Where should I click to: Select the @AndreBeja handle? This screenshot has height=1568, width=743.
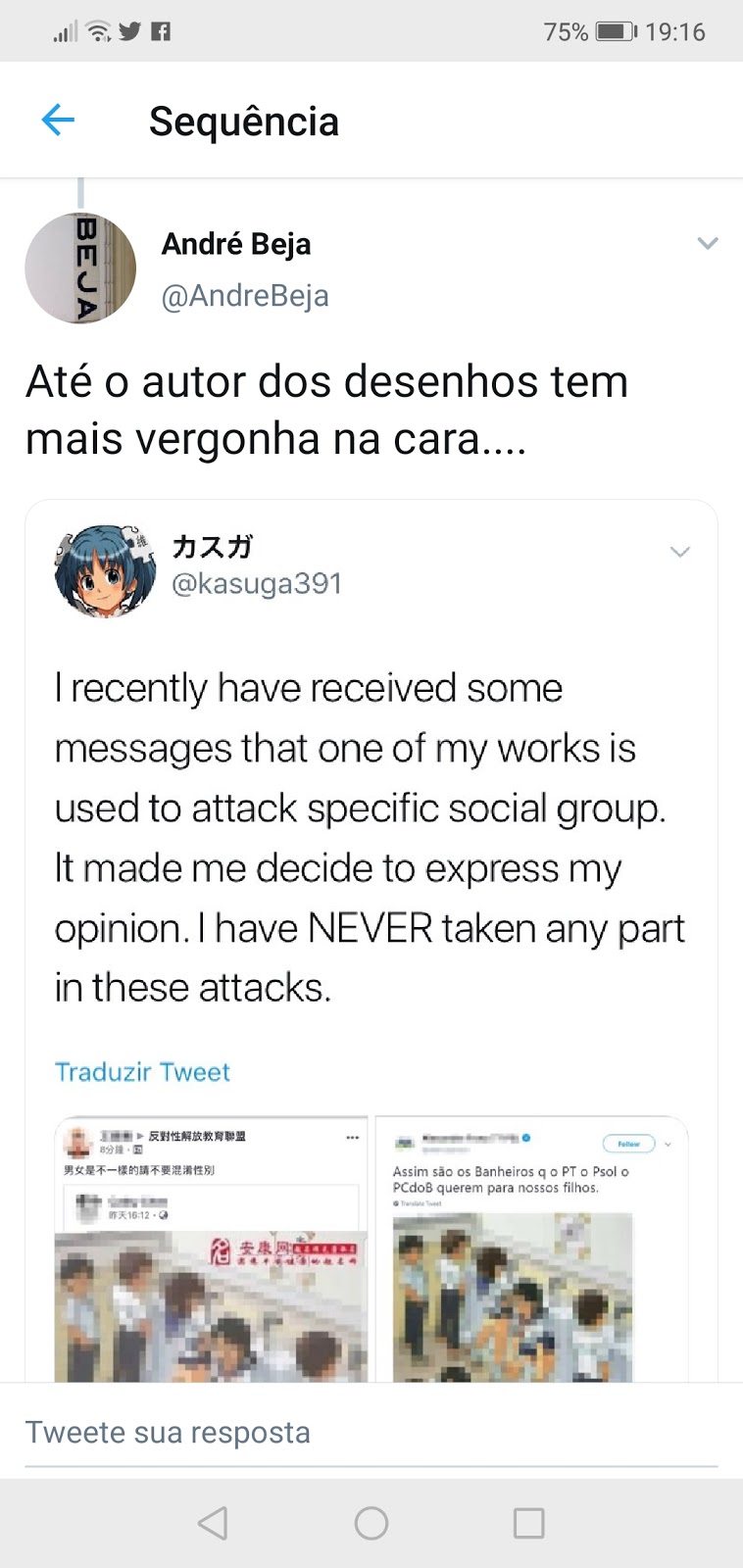(x=245, y=296)
